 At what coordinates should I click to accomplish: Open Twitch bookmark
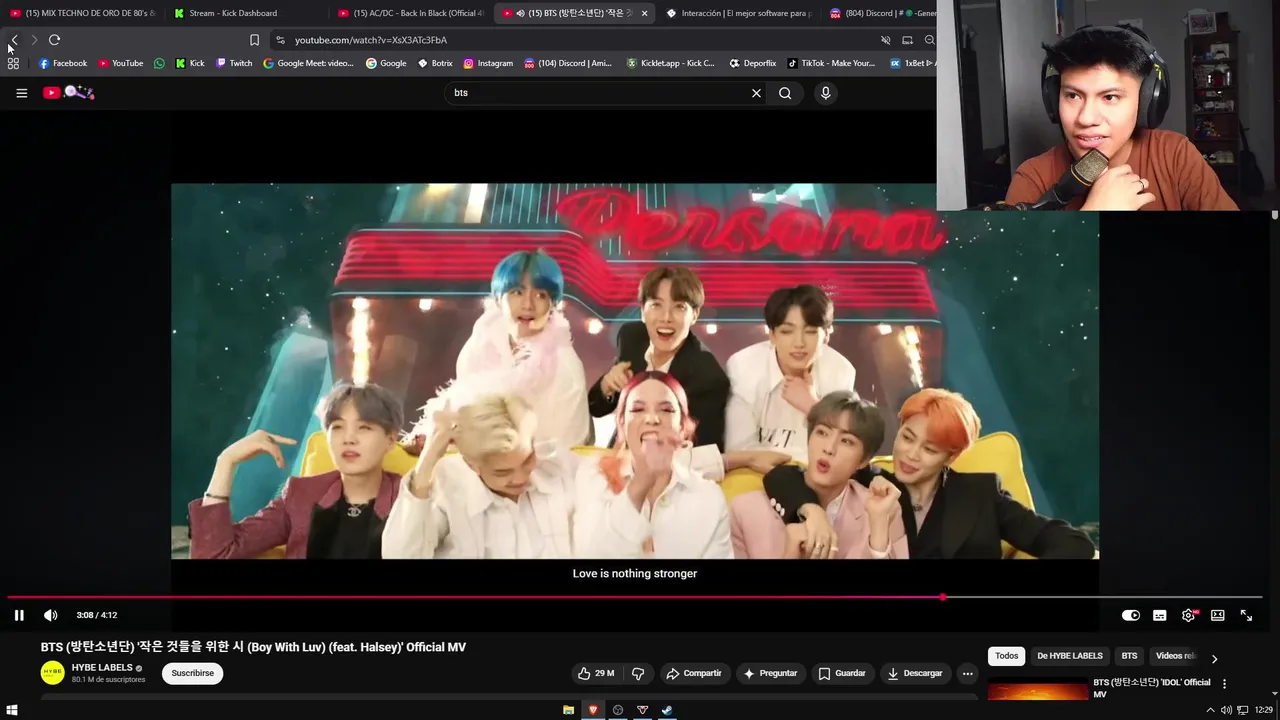pyautogui.click(x=235, y=63)
